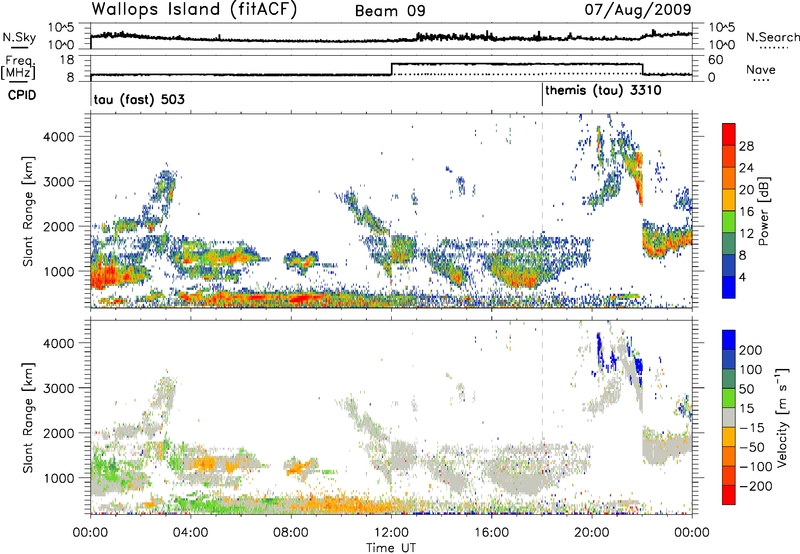Click the '18' frequency axis tick label
Image resolution: width=800 pixels, height=554 pixels.
(x=67, y=60)
